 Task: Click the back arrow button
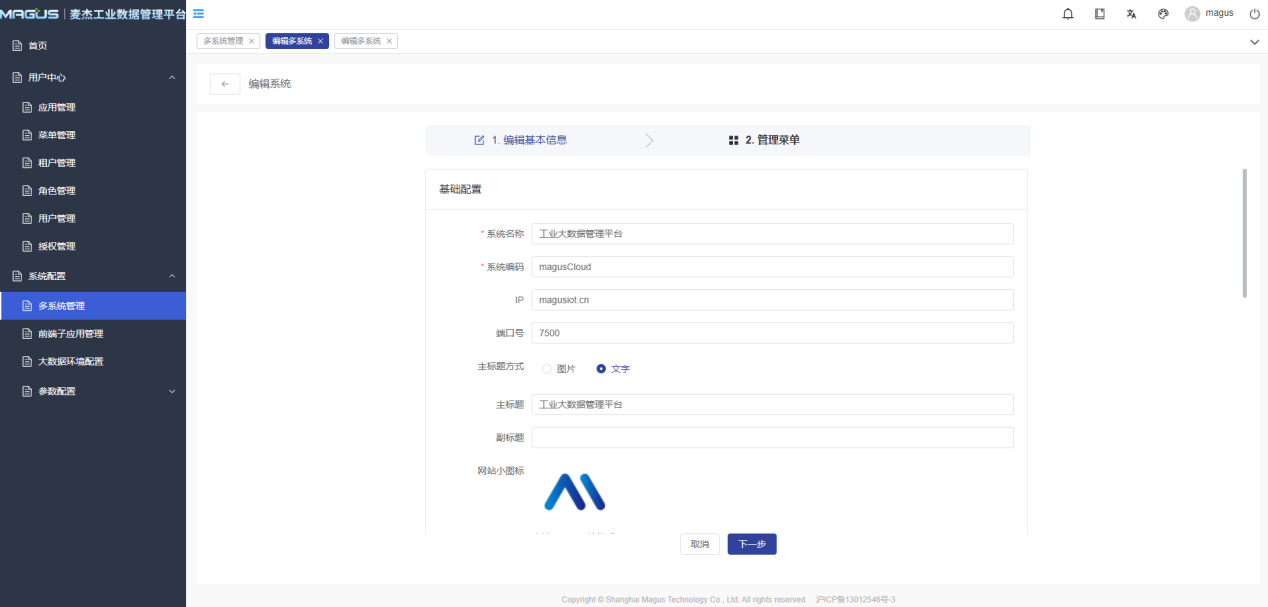(225, 84)
